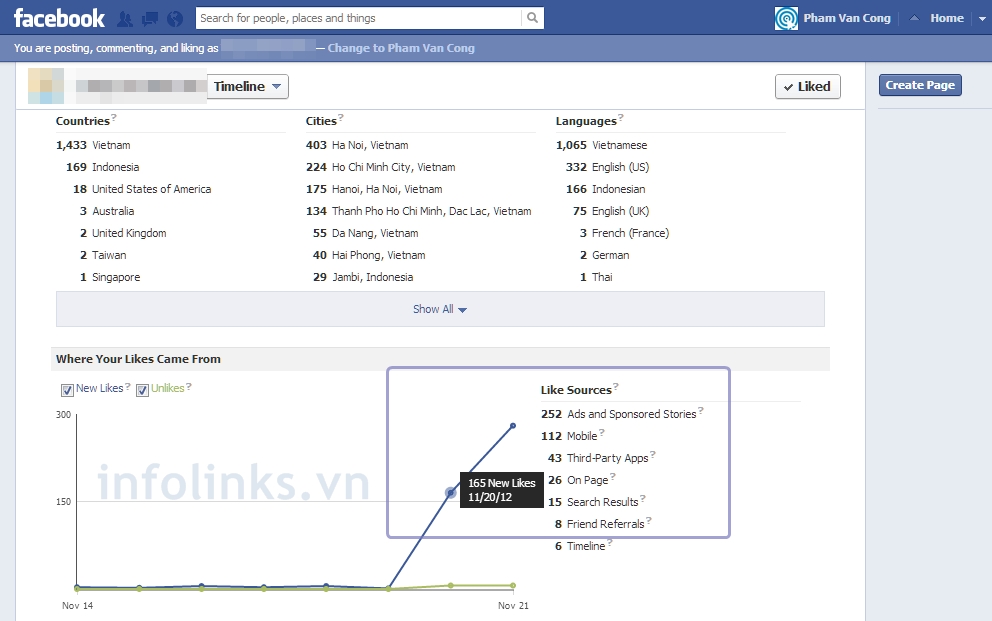The width and height of the screenshot is (992, 621).
Task: Click help mark next to Unlikes
Action: 189,386
